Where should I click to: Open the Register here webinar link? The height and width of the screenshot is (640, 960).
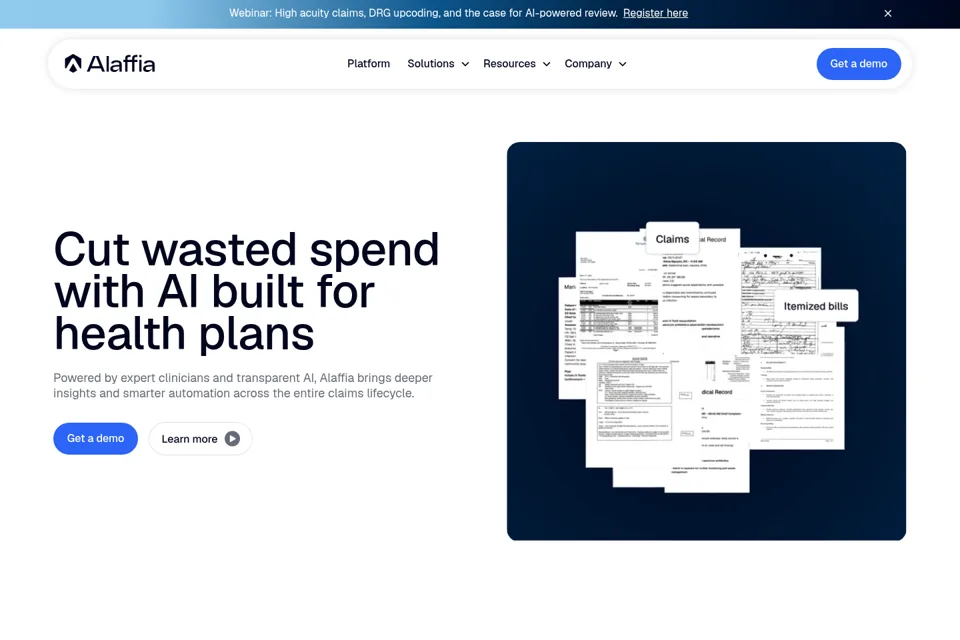[655, 13]
